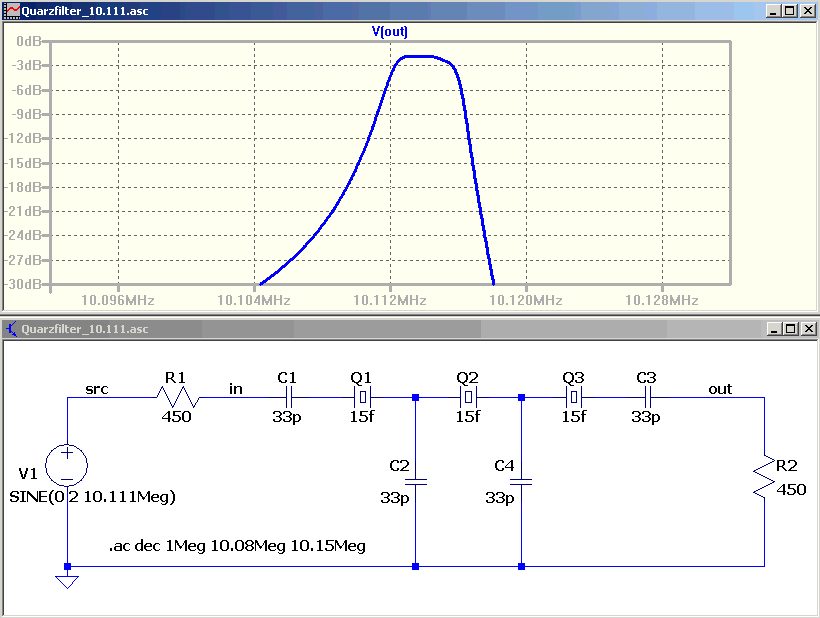Click the schematic window transistor icon in title bar
This screenshot has height=618, width=820.
coord(12,329)
